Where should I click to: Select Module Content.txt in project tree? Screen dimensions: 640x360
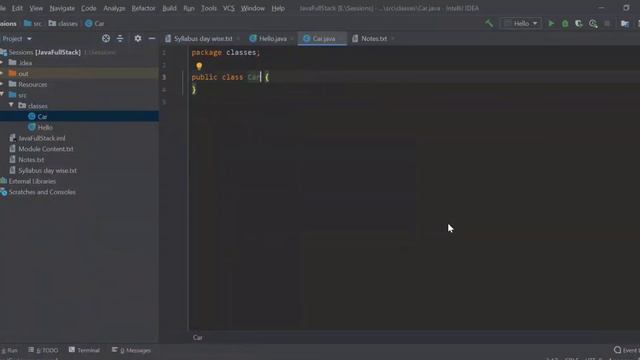pyautogui.click(x=46, y=149)
